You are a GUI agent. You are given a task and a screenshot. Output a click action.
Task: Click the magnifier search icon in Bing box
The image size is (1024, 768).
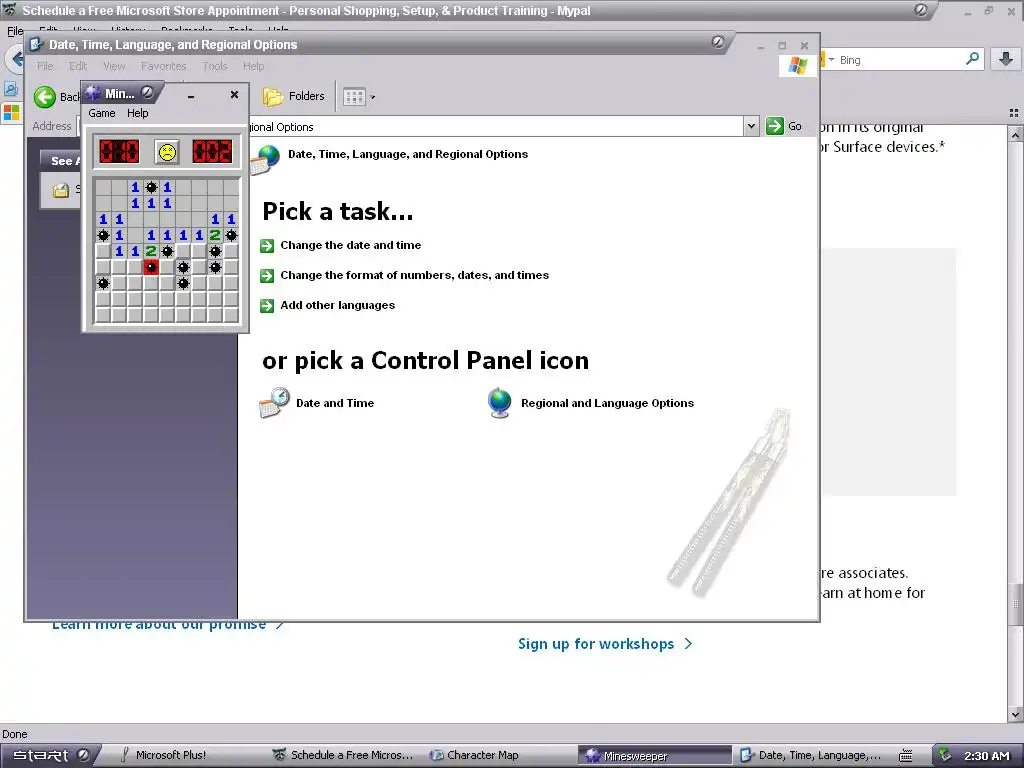click(x=972, y=59)
